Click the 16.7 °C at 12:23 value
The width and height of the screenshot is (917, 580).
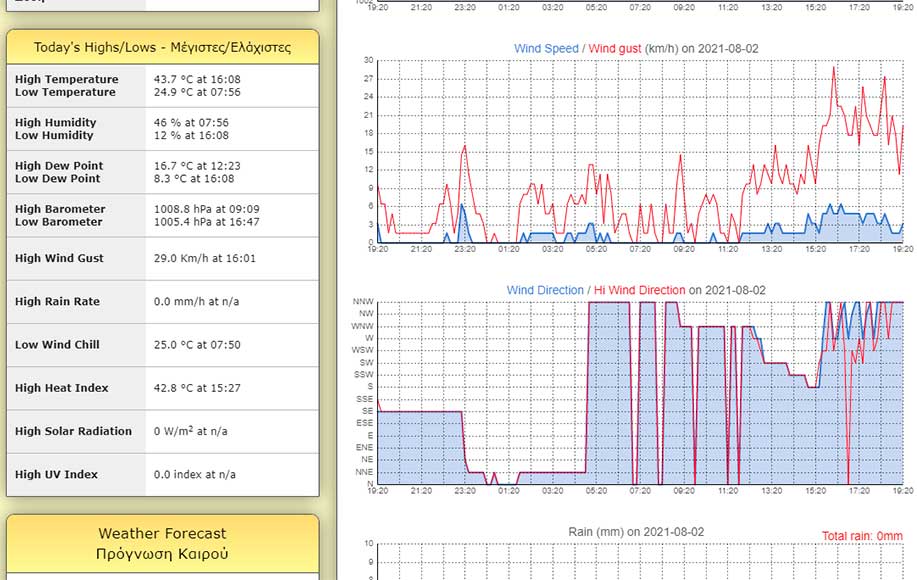click(197, 165)
